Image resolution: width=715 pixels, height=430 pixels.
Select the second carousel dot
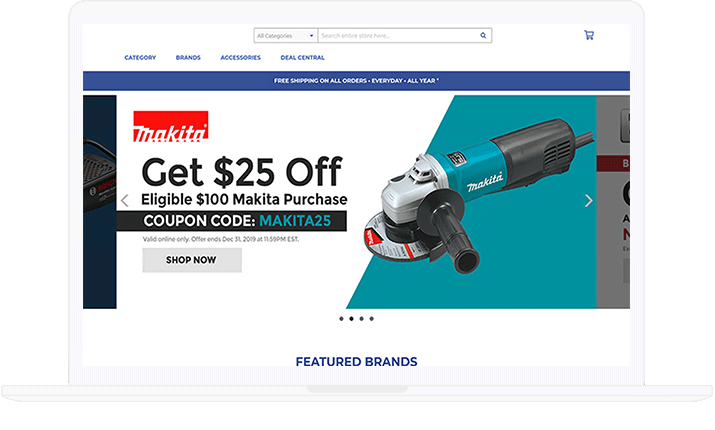(x=351, y=319)
